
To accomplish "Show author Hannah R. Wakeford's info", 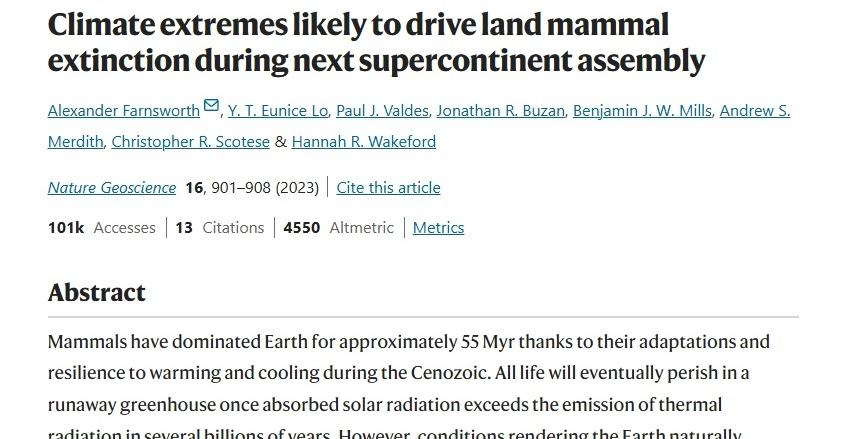I will pos(363,142).
